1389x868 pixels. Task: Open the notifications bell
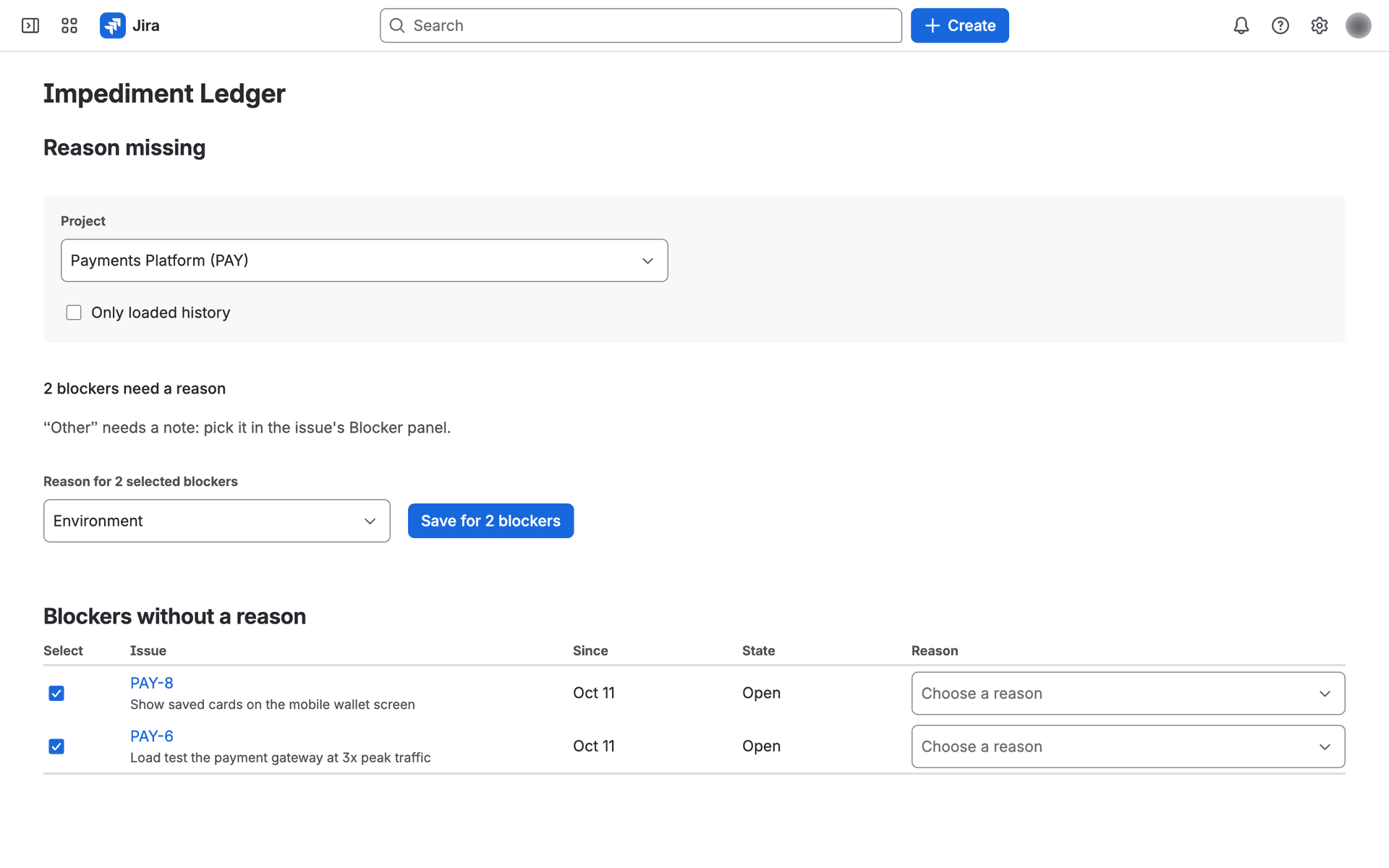pos(1241,26)
